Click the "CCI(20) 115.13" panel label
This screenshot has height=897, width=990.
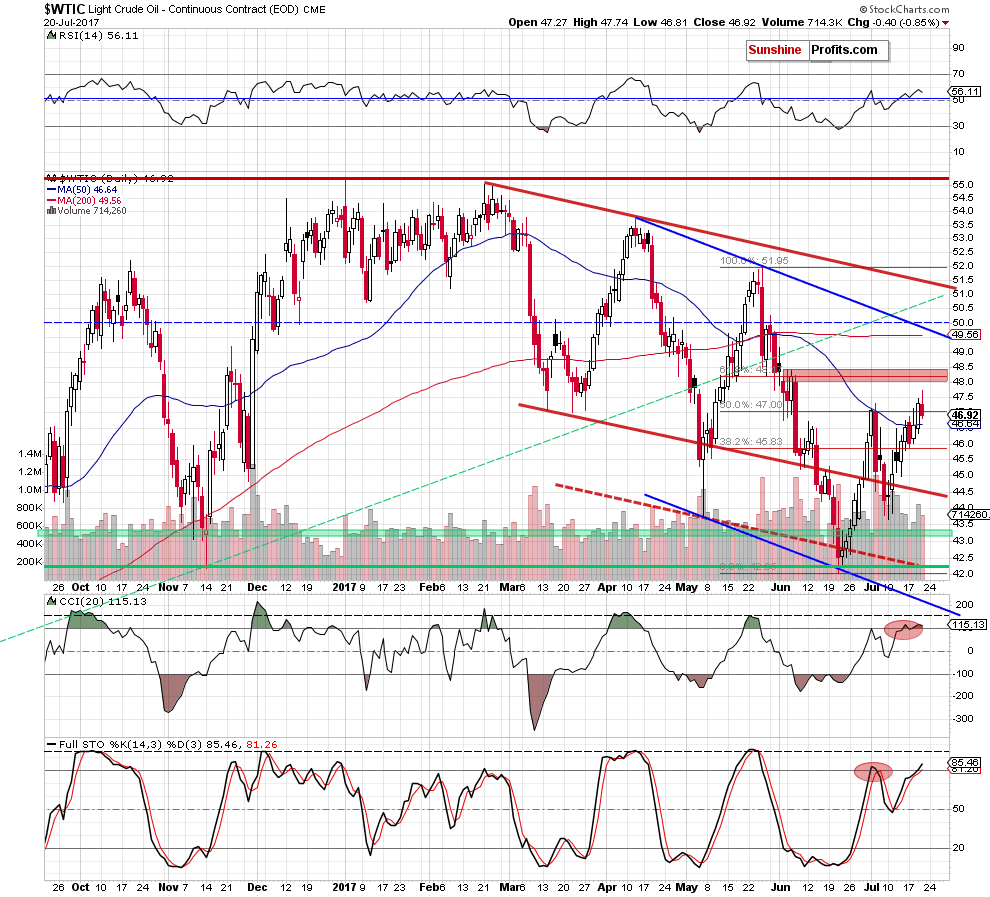click(x=102, y=602)
